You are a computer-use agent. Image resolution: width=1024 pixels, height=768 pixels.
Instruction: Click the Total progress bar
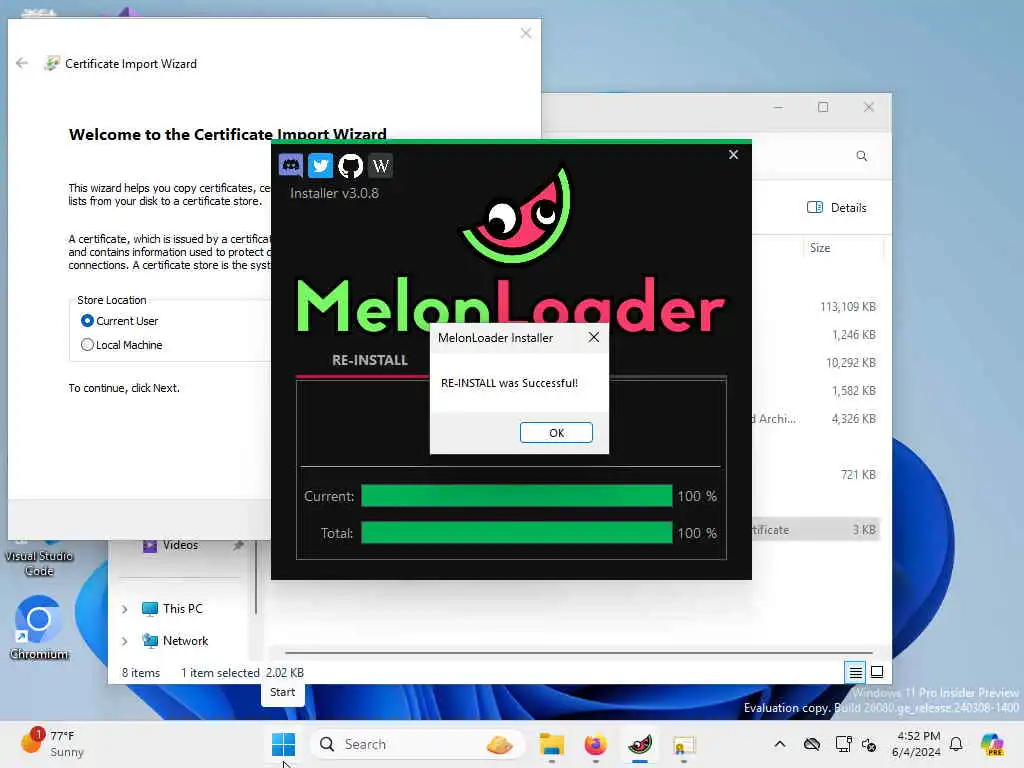(x=517, y=532)
